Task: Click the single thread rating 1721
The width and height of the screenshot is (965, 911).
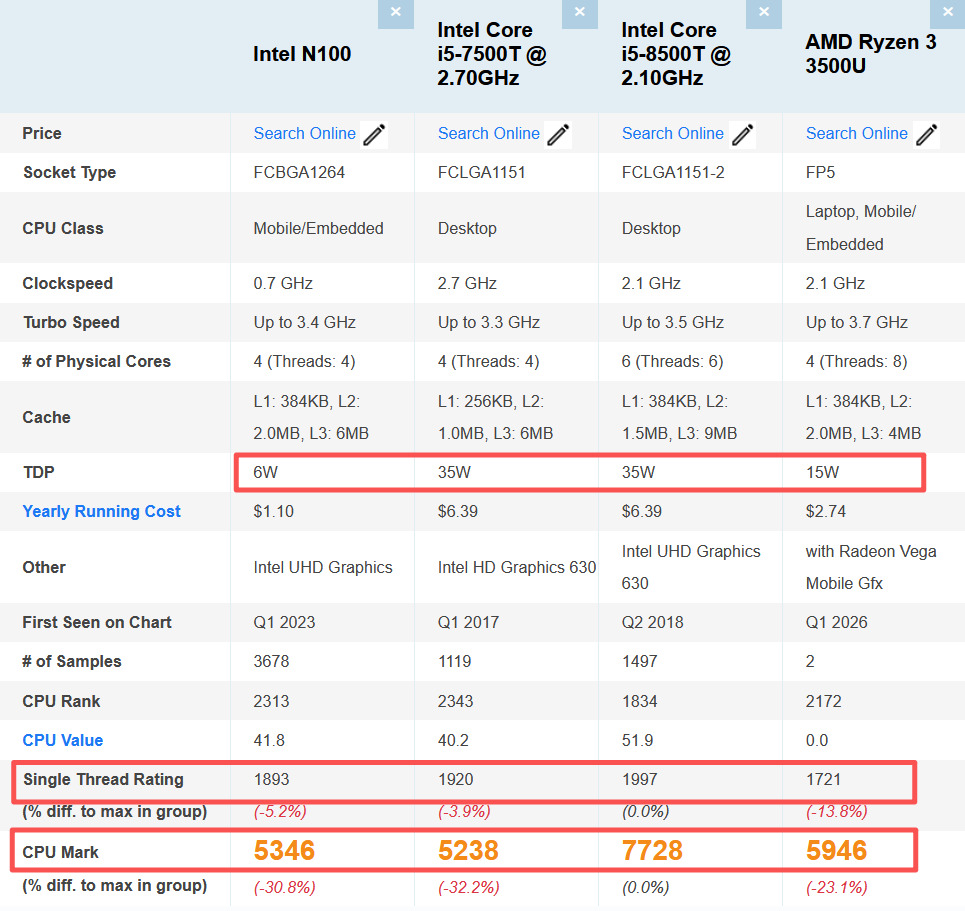Action: (x=823, y=780)
